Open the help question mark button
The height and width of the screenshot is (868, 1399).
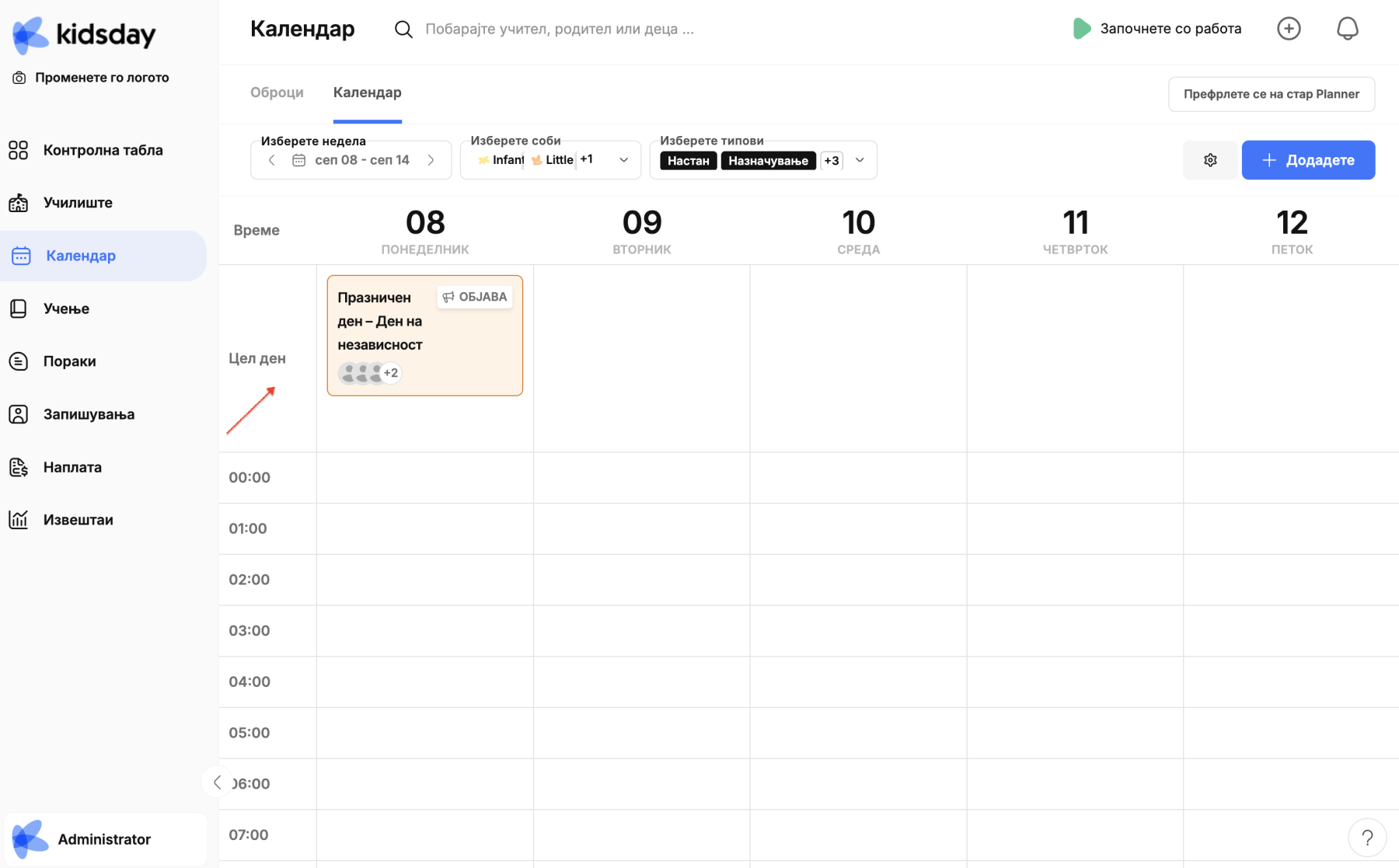1367,838
